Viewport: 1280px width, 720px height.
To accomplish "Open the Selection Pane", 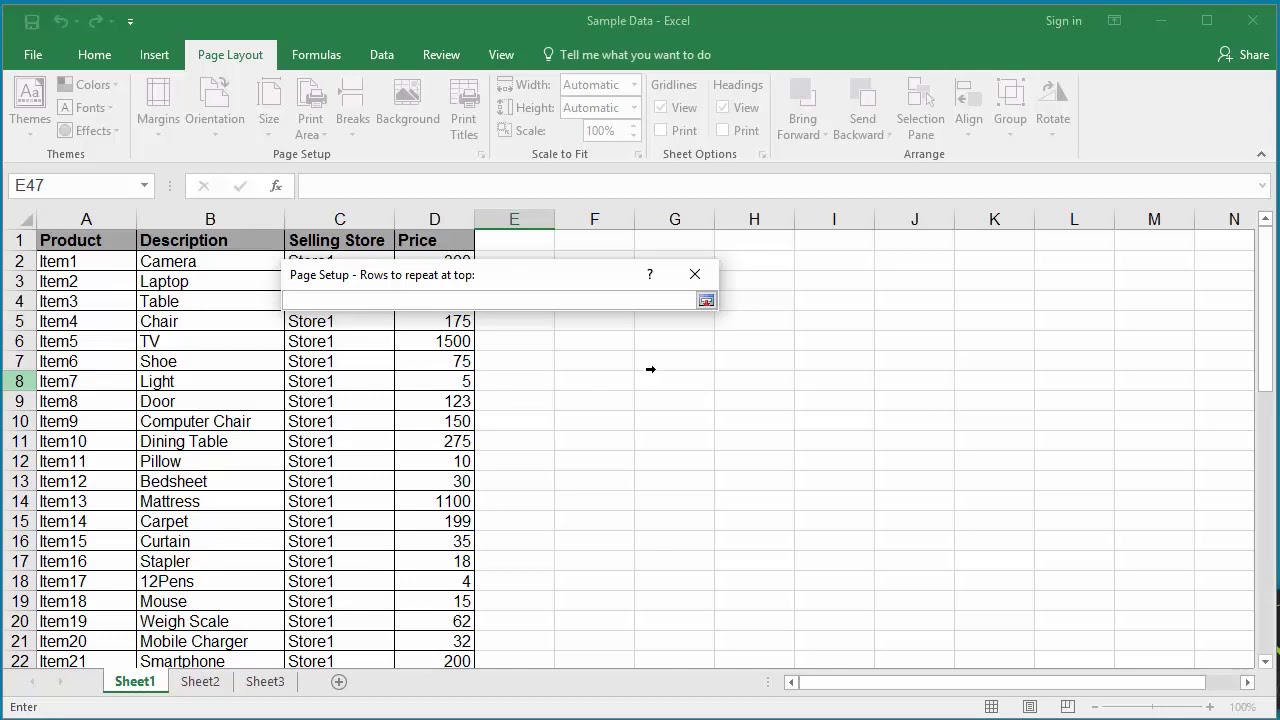I will (x=921, y=108).
